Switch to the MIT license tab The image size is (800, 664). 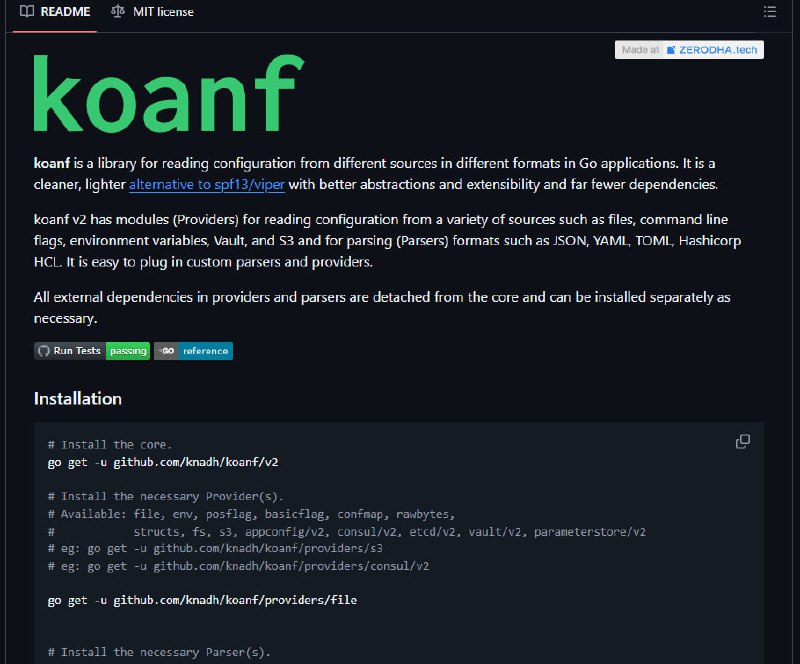(x=153, y=12)
